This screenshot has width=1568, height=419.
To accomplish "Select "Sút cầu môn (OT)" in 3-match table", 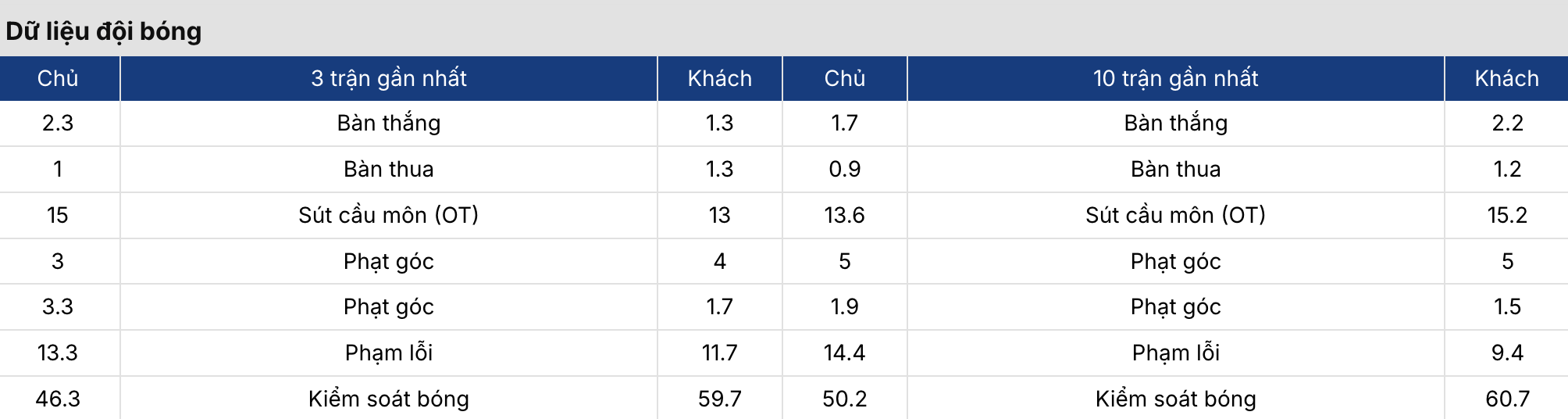I will tap(388, 215).
